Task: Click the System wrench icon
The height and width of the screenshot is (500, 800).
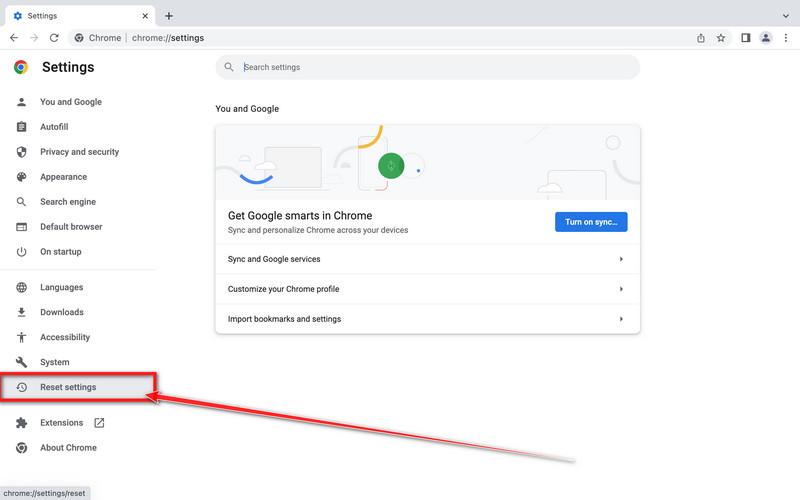Action: (x=21, y=362)
